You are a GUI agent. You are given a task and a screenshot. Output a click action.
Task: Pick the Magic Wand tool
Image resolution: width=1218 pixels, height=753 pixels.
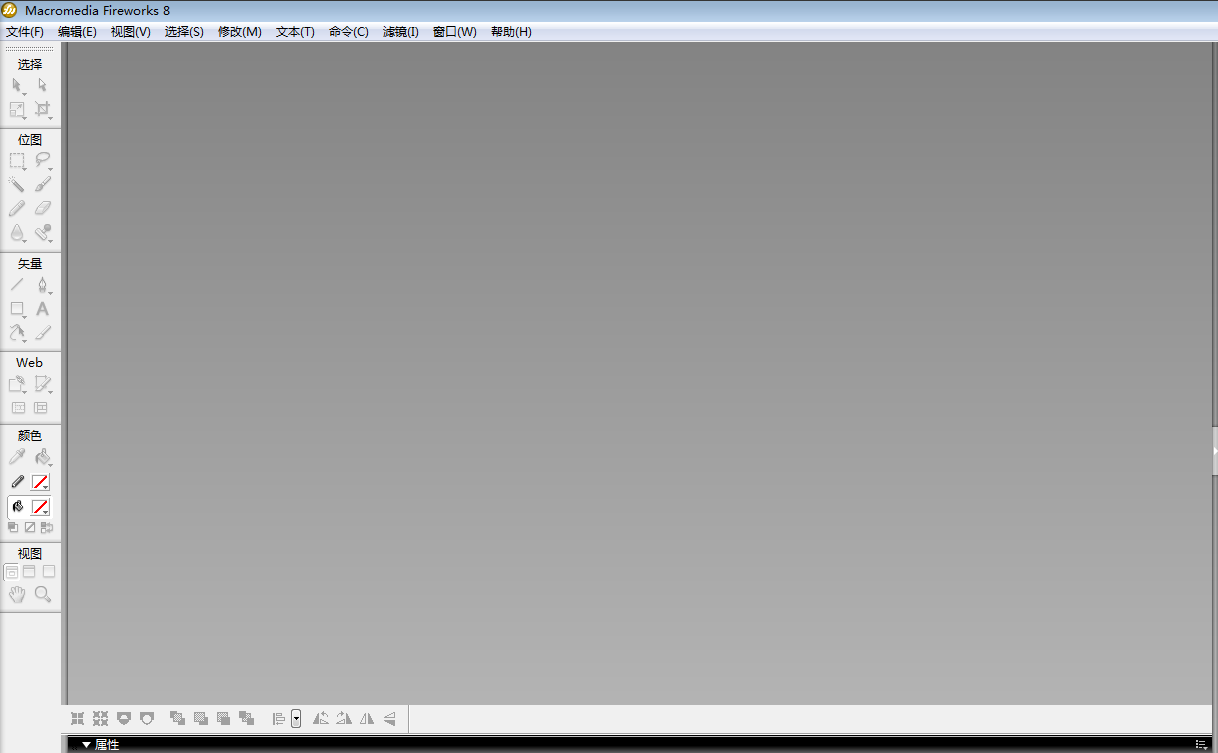(17, 185)
